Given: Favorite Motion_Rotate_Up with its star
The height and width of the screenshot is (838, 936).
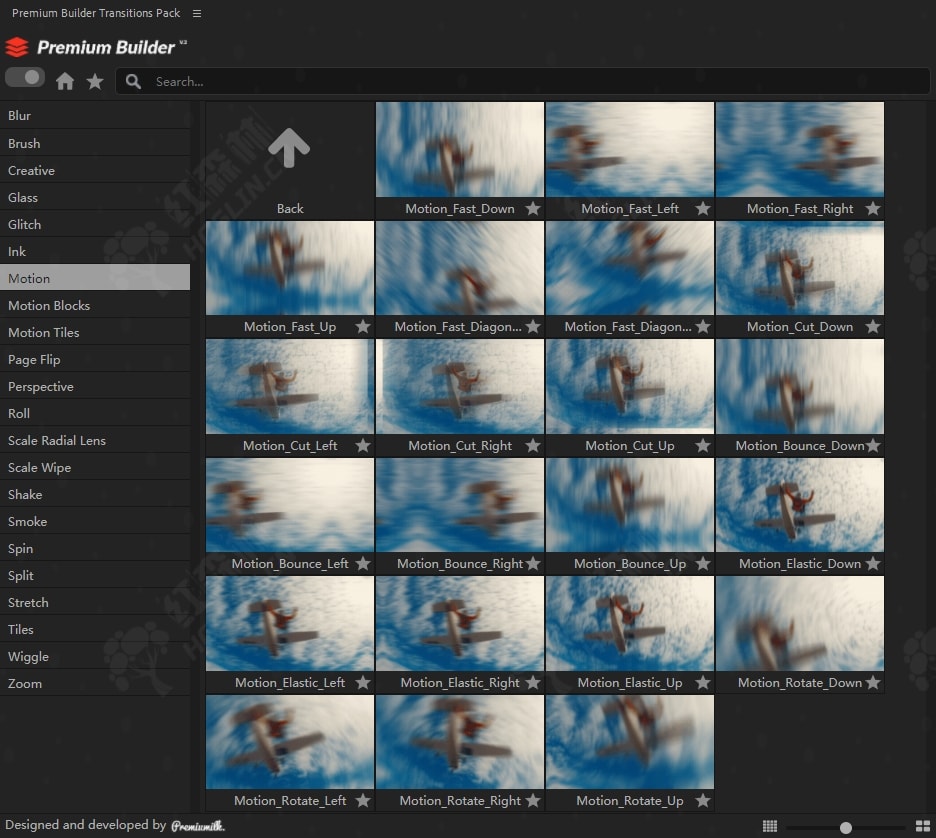Looking at the screenshot, I should click(x=703, y=800).
